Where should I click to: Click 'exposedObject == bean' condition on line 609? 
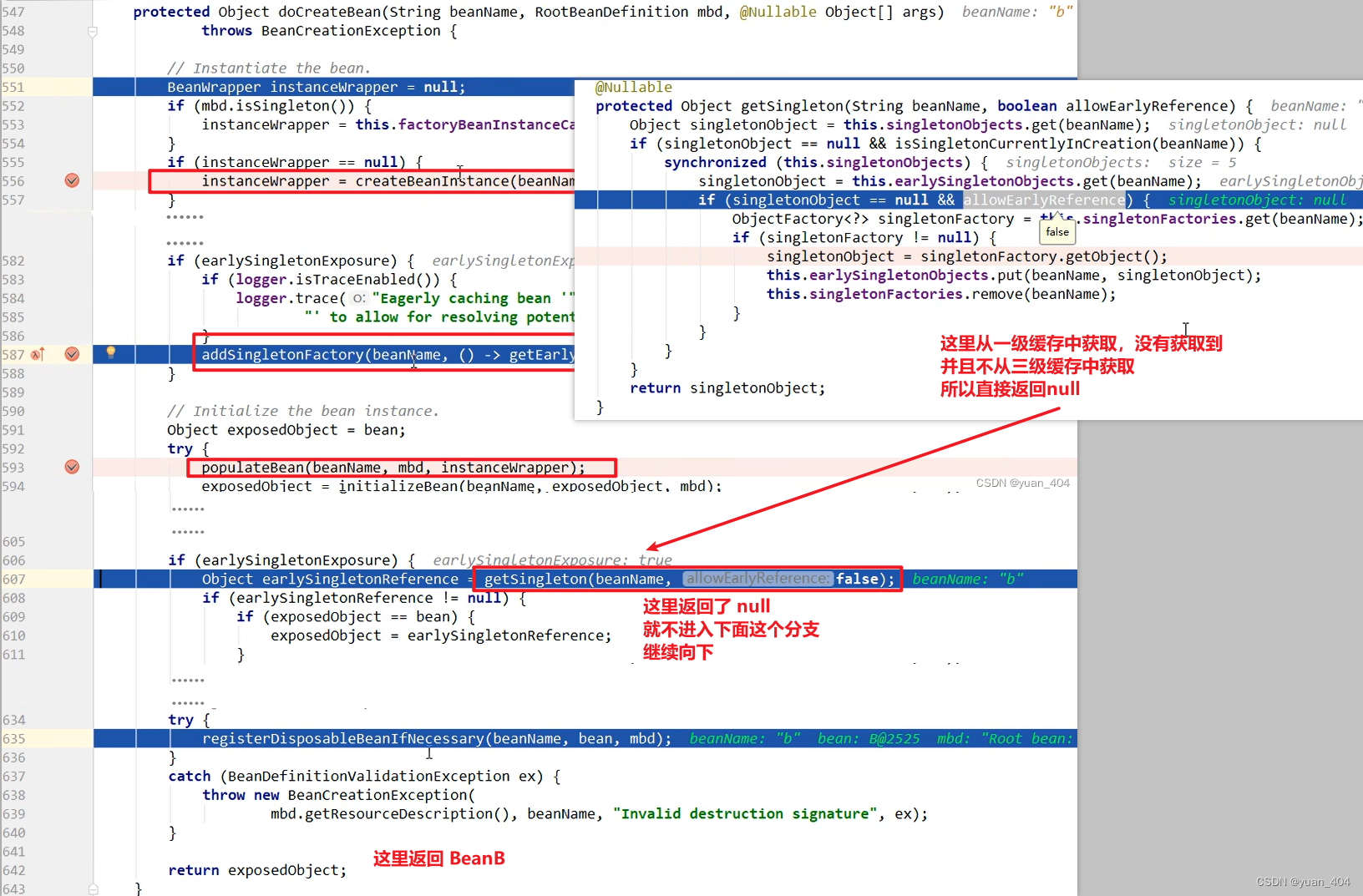pos(364,617)
